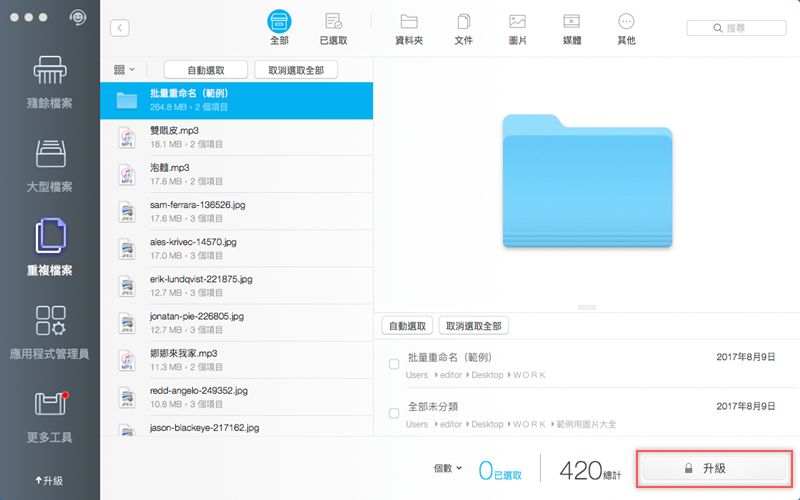
Task: Click the MP3 icon of 娜娜來我家.mp3
Action: (x=127, y=361)
